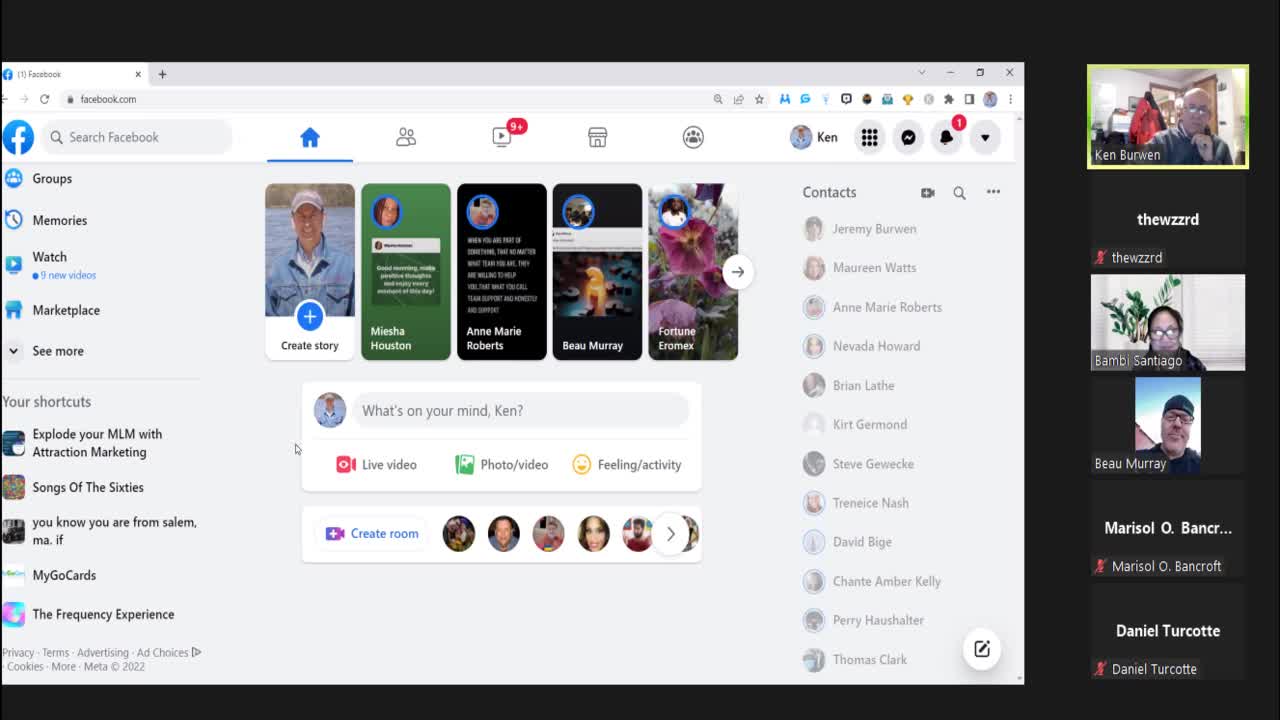Open Watch in left sidebar
This screenshot has width=1280, height=720.
click(x=50, y=265)
